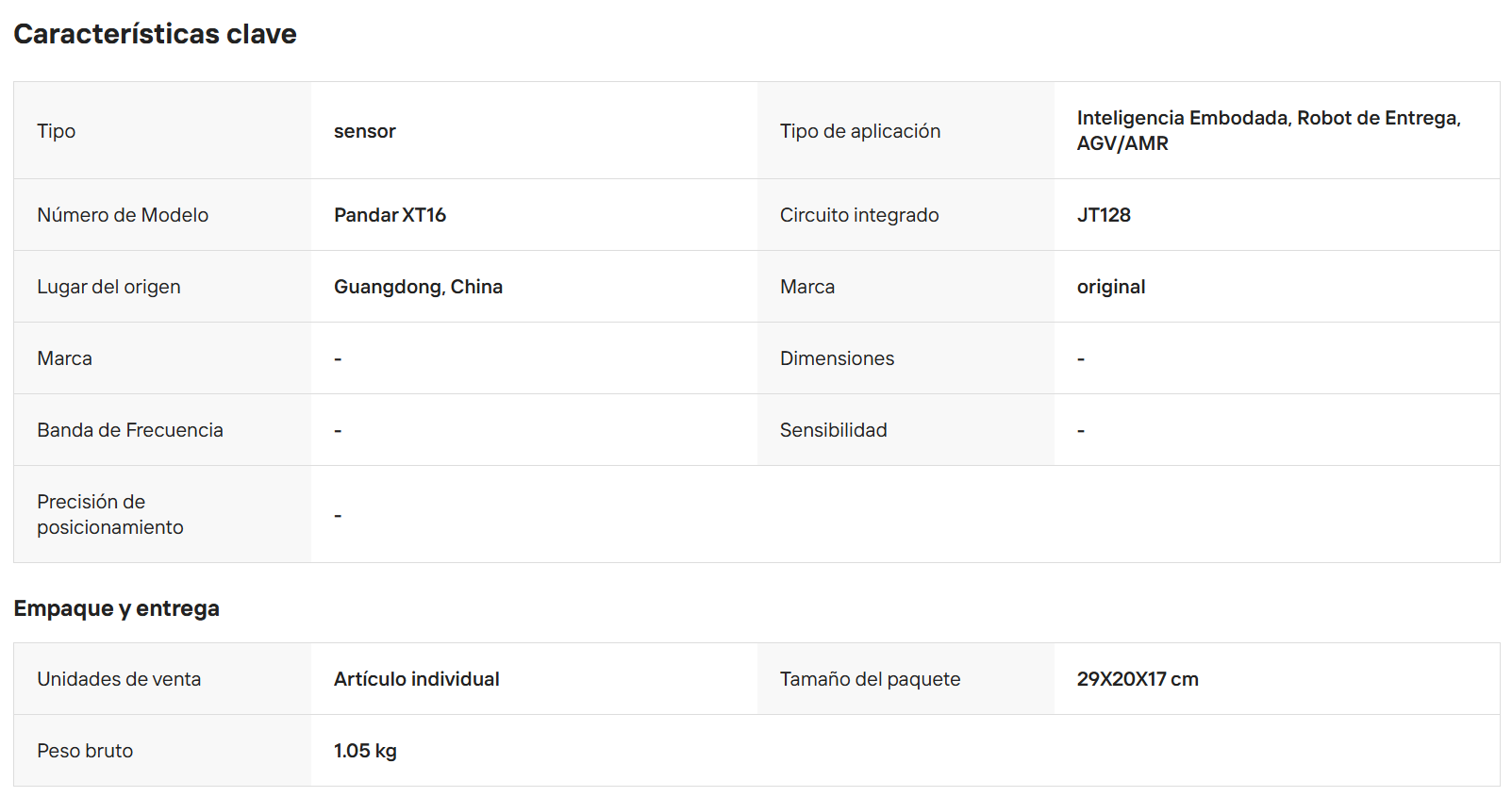1512x797 pixels.
Task: Click the '29X20X17 cm' package size value
Action: point(1138,679)
